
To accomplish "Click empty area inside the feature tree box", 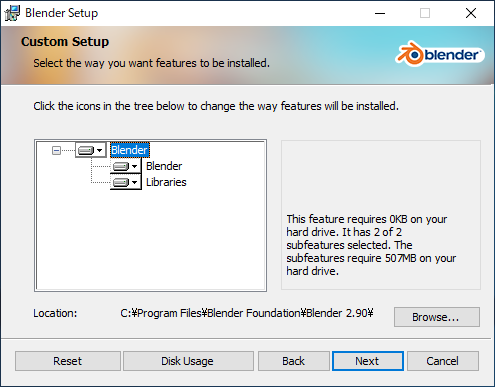I will click(x=150, y=240).
